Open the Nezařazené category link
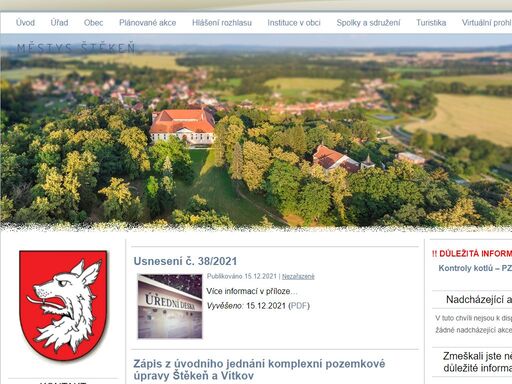This screenshot has height=384, width=512. click(x=298, y=276)
